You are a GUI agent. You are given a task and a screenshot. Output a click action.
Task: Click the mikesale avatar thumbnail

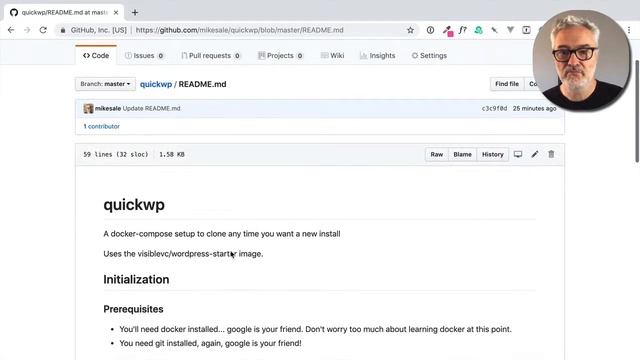(x=88, y=109)
